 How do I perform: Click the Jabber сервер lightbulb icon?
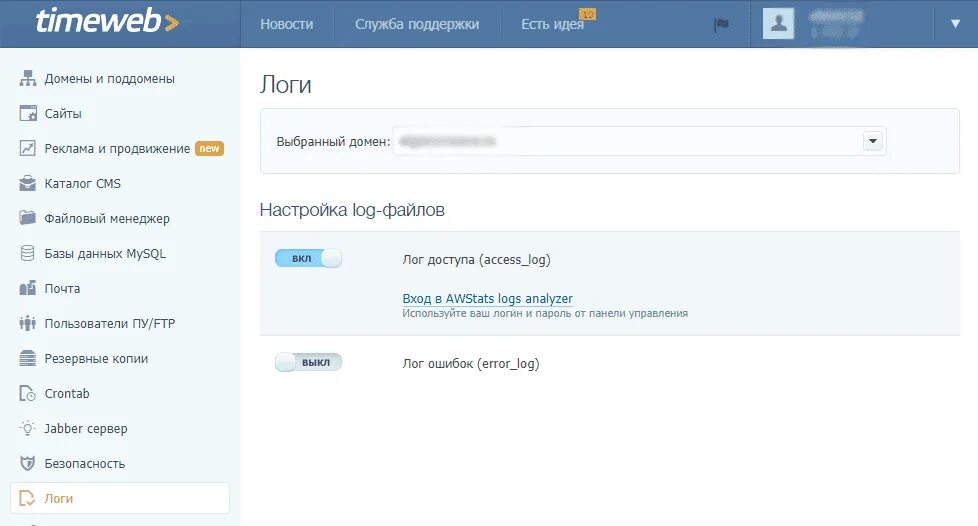coord(27,428)
